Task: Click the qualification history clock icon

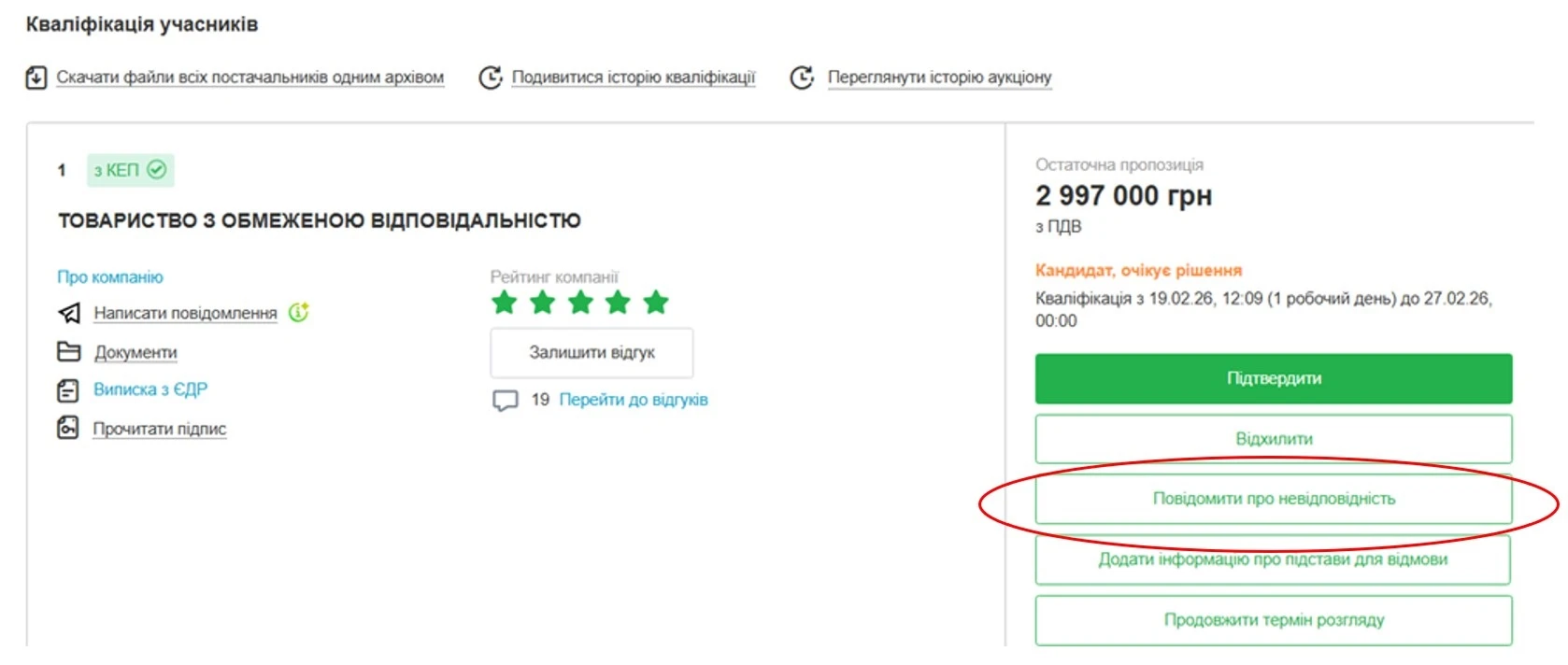Action: [490, 78]
